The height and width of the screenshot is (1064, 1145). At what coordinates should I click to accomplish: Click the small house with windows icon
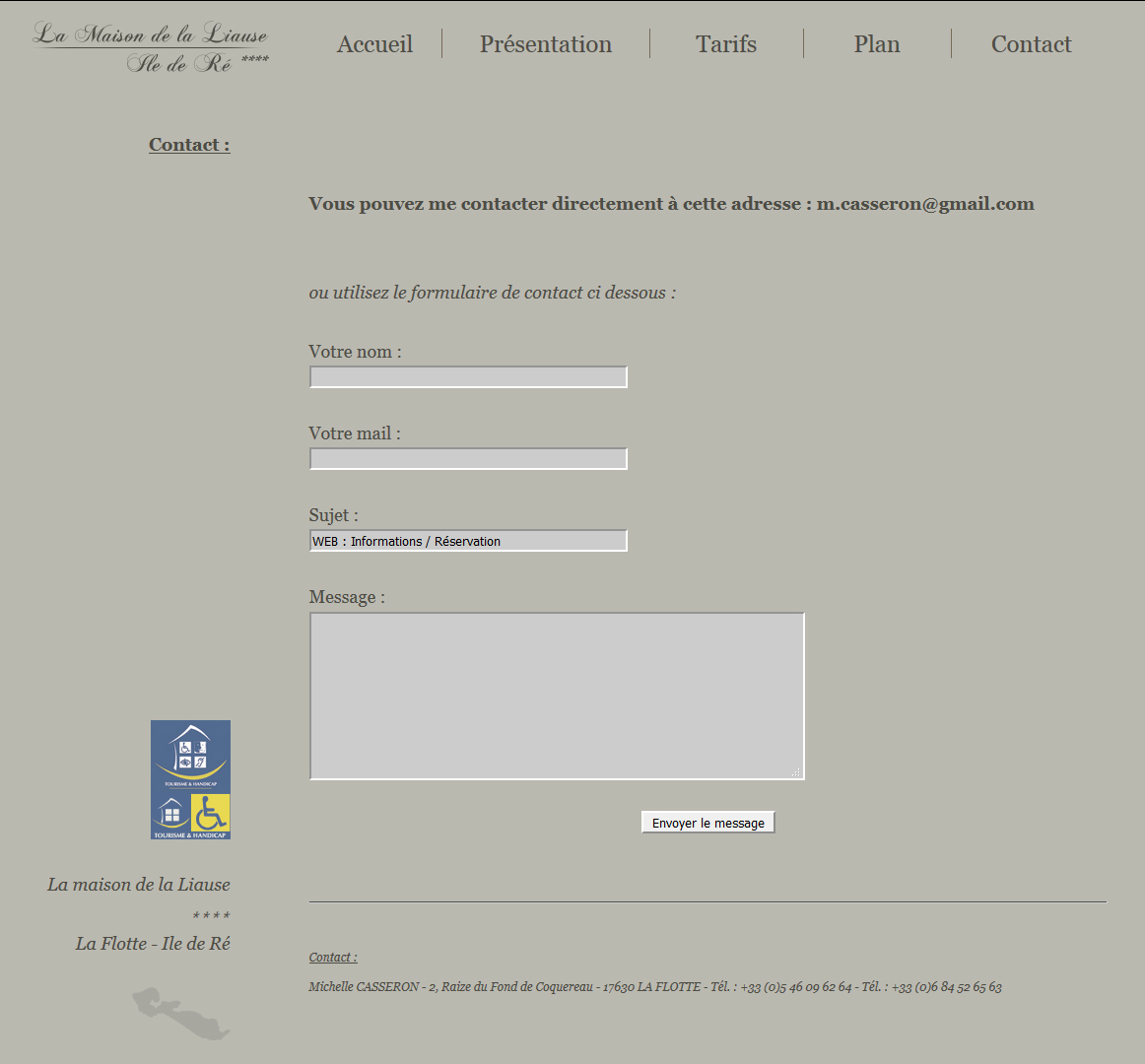click(x=171, y=815)
